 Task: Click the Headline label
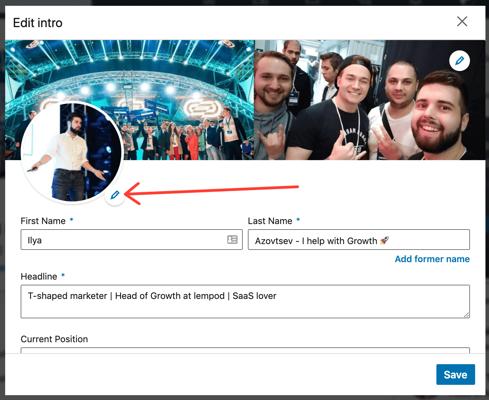click(39, 277)
